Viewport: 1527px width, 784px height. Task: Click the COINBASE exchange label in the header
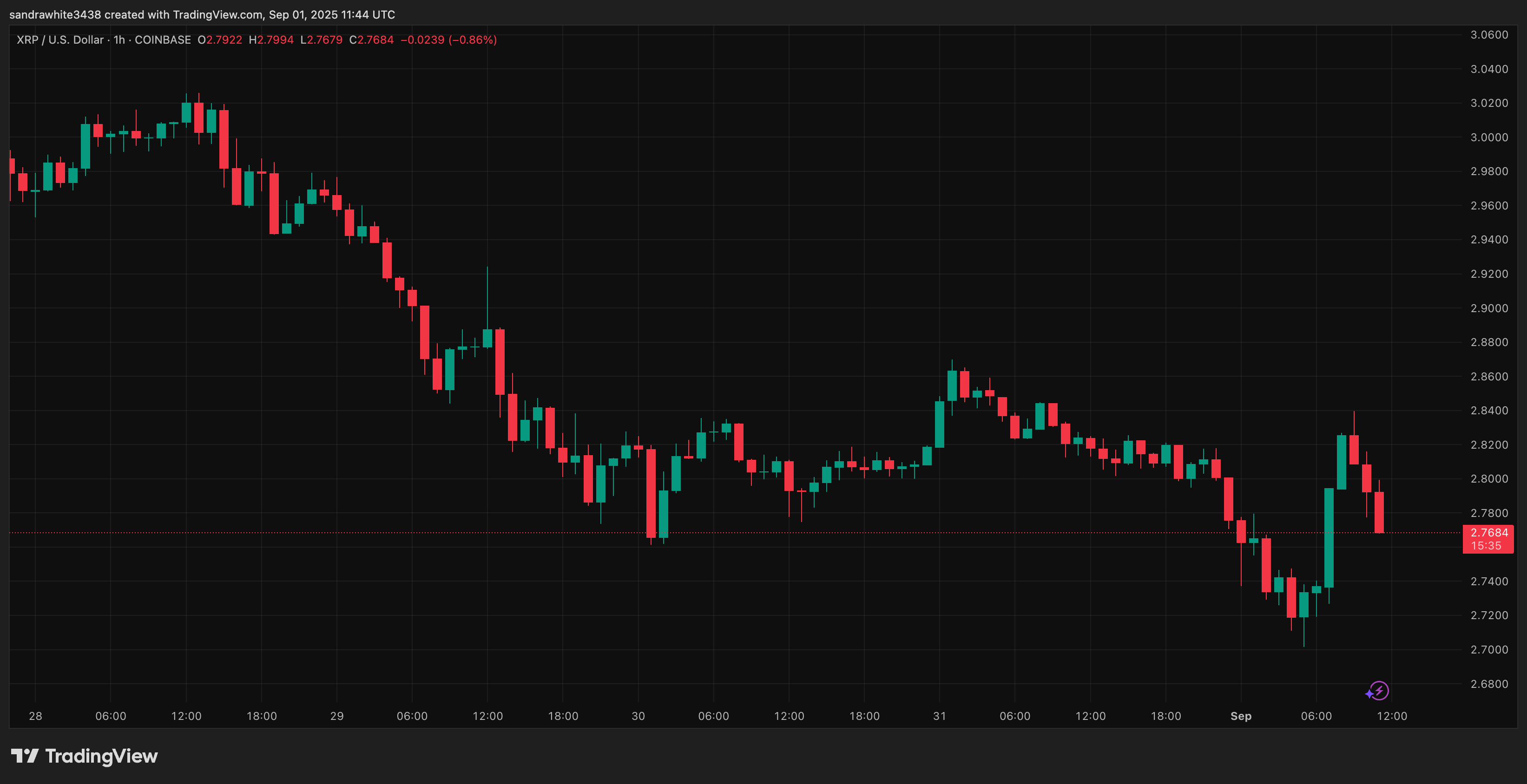coord(163,39)
